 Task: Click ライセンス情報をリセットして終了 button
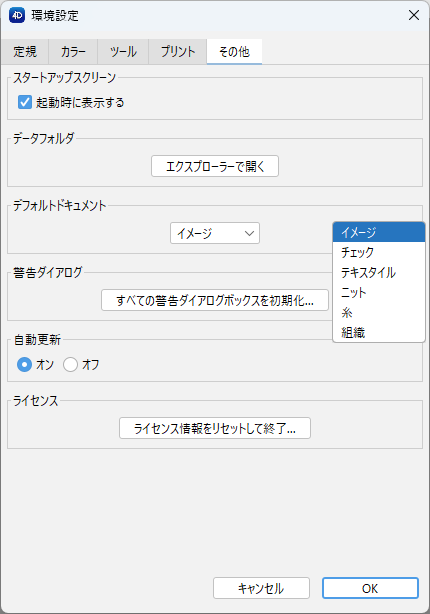coord(215,428)
